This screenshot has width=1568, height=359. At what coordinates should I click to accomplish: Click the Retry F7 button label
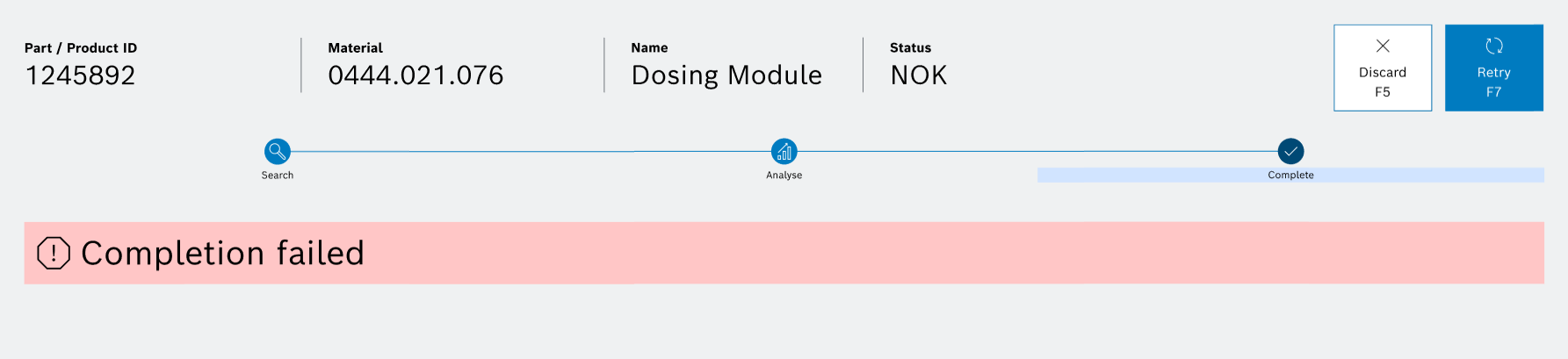click(1494, 82)
